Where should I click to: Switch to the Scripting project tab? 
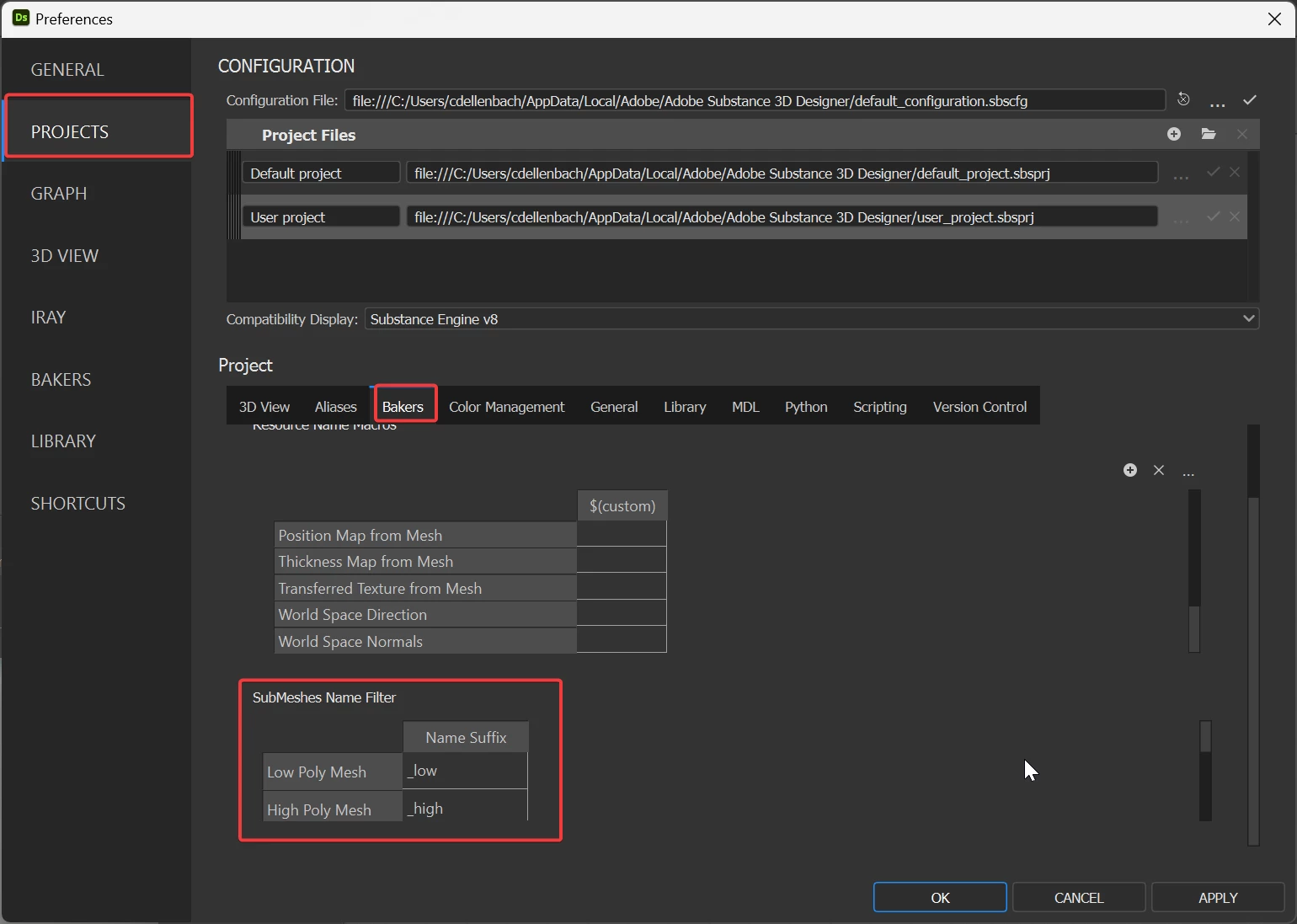pyautogui.click(x=880, y=407)
